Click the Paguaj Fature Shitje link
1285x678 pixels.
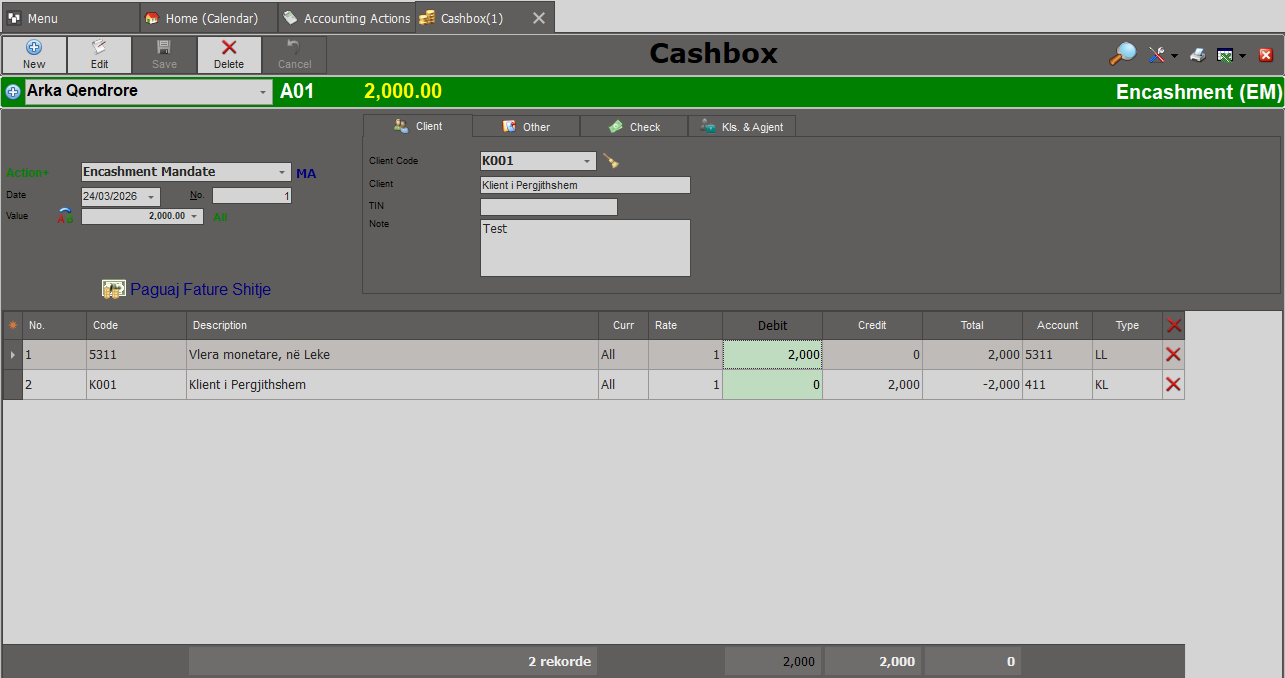tap(200, 290)
